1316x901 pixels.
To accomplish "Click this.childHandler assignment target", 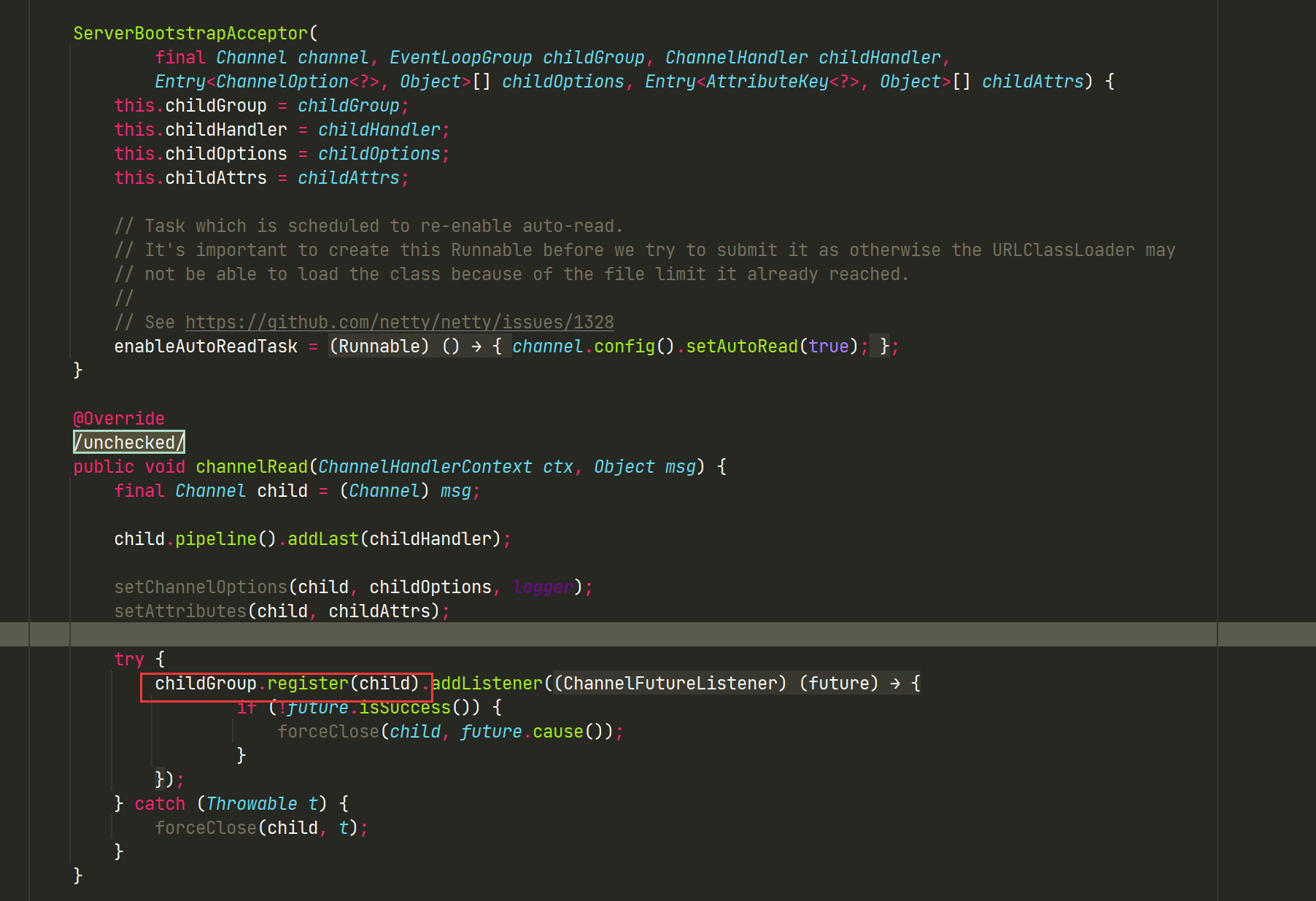I will (x=201, y=129).
